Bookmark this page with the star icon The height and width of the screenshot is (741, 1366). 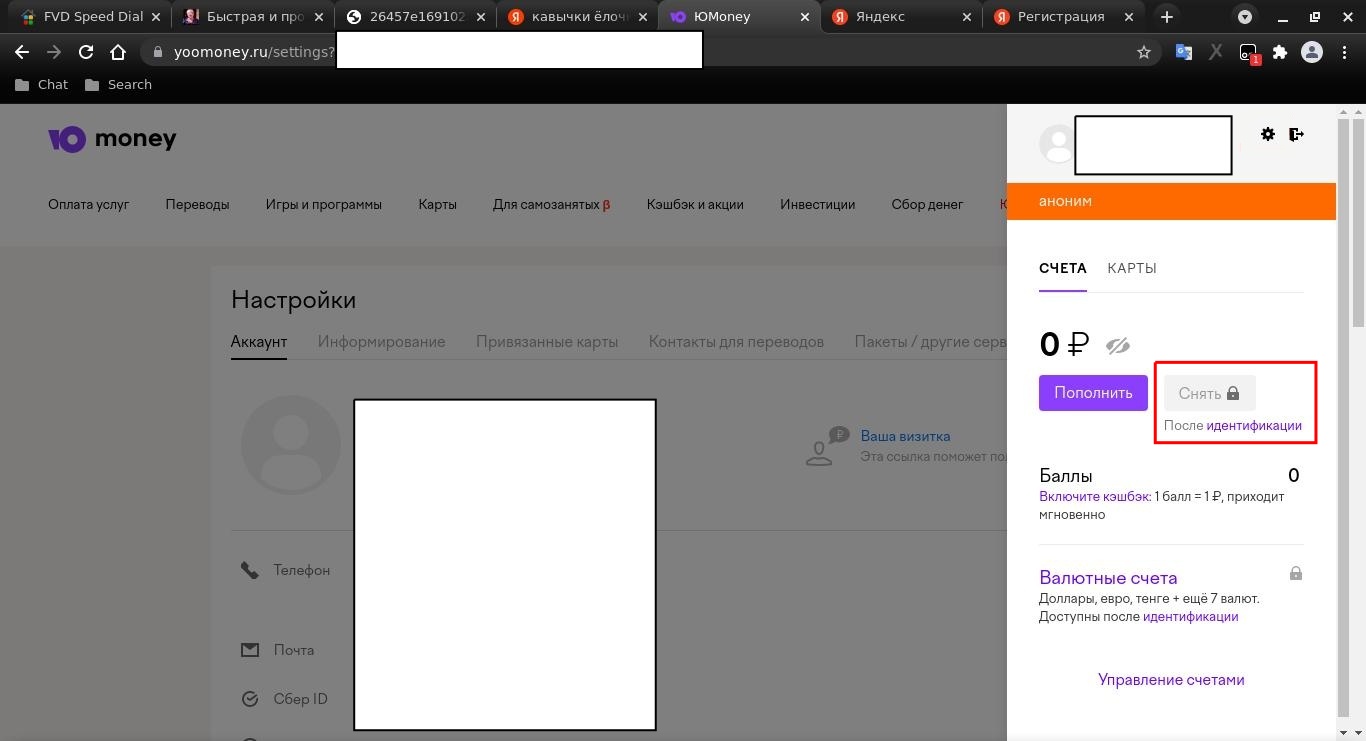[1144, 51]
